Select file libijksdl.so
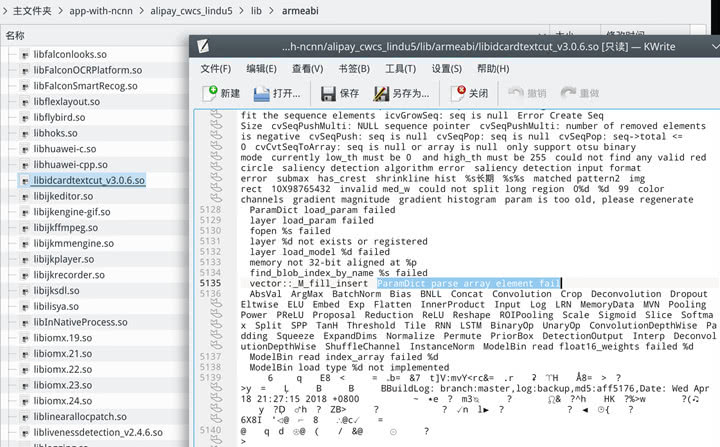720x447 pixels. point(56,290)
